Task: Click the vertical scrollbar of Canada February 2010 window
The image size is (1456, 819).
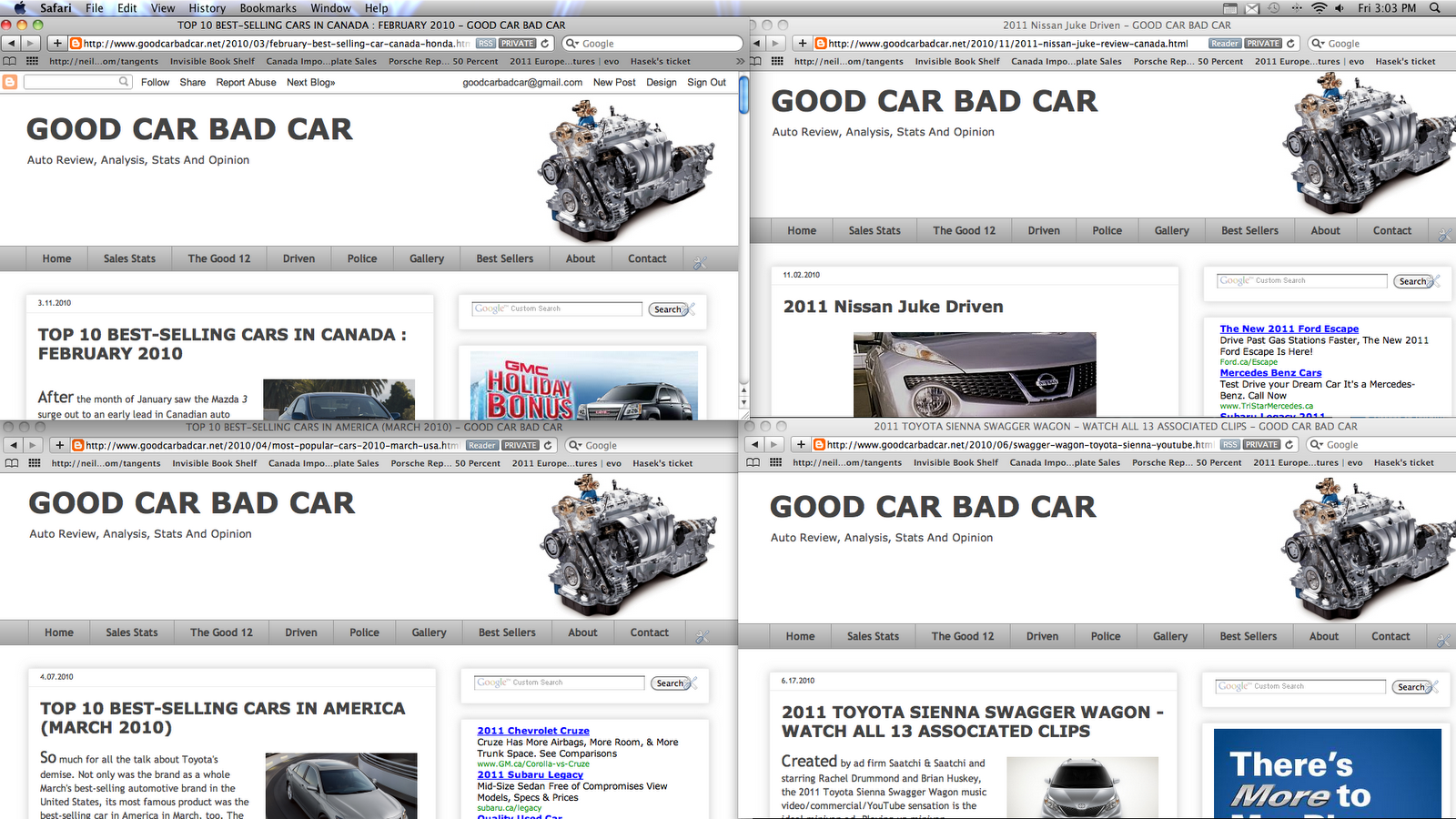Action: 743,95
